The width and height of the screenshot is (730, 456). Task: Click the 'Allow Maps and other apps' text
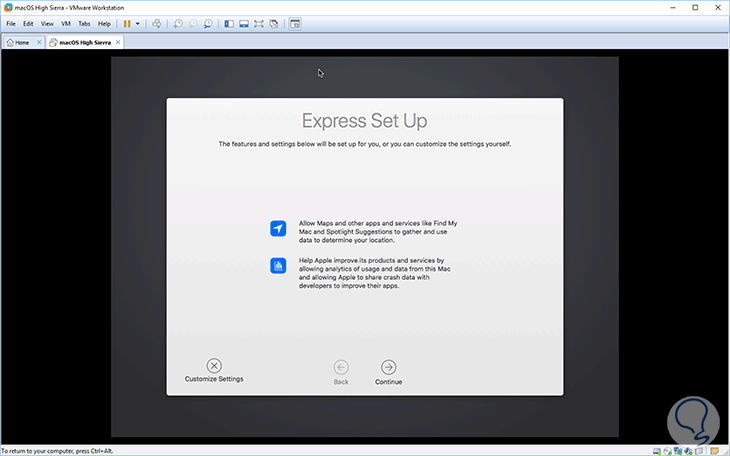click(378, 231)
